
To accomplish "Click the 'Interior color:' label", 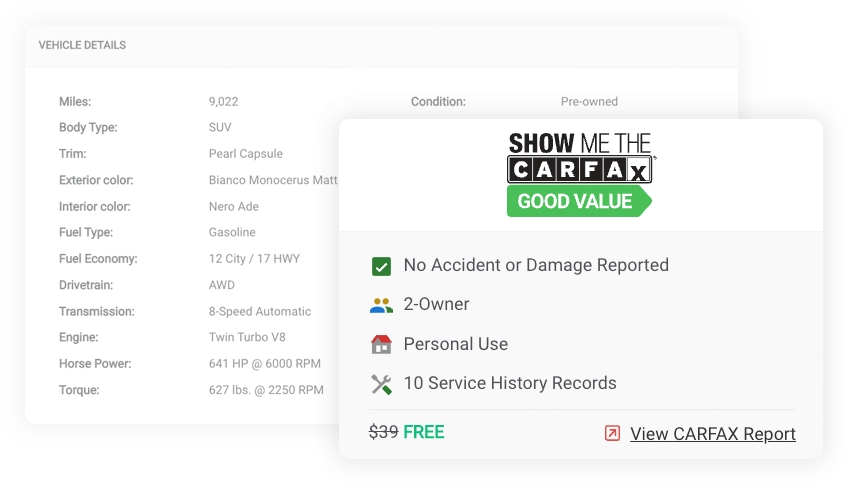I will coord(95,207).
